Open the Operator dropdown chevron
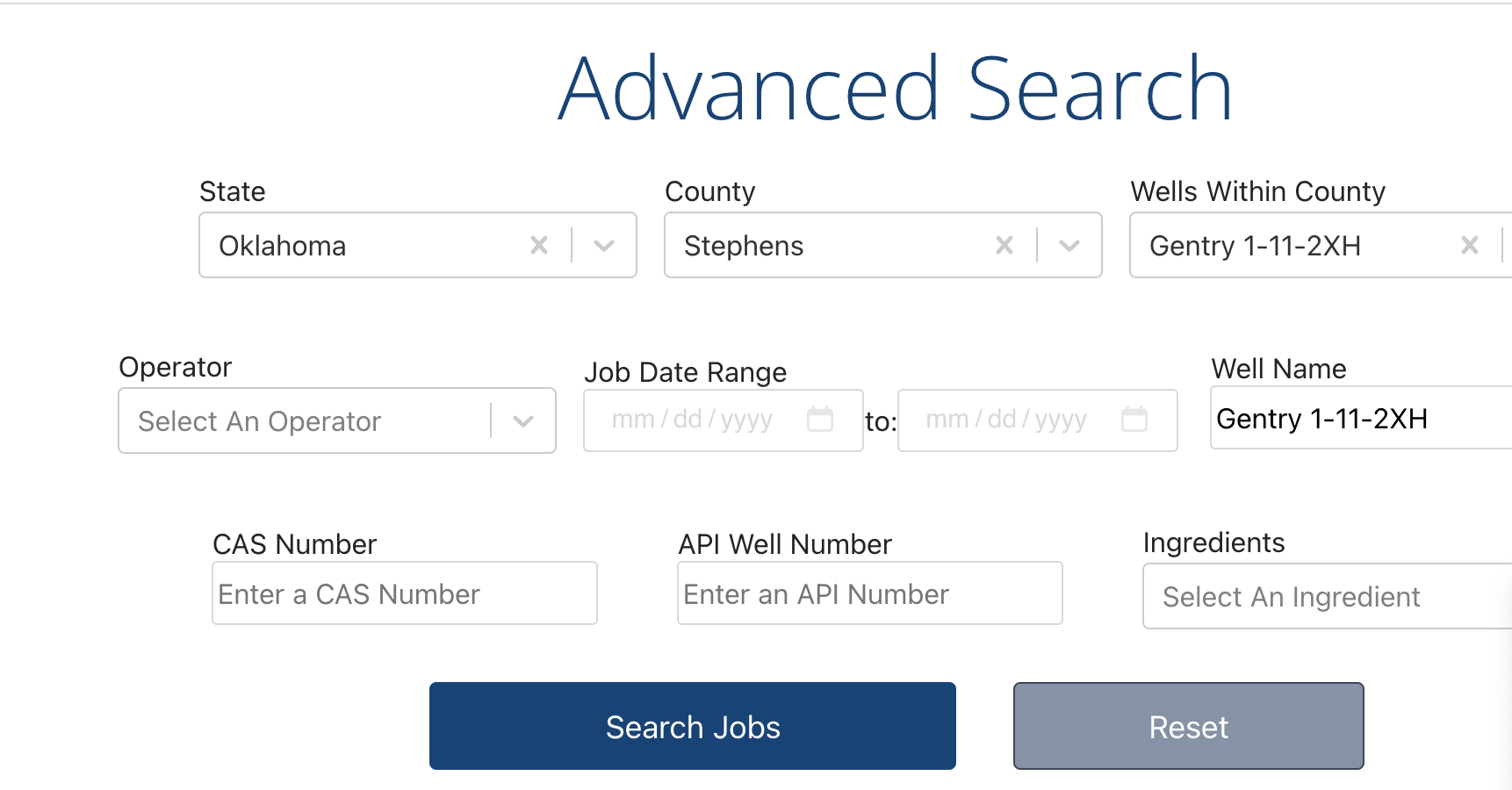This screenshot has width=1512, height=790. coord(523,421)
